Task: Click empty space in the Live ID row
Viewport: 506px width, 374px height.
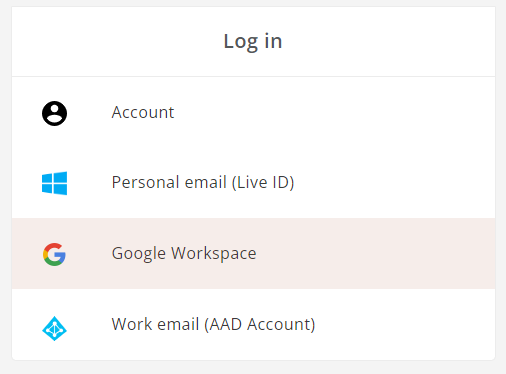Action: [393, 183]
